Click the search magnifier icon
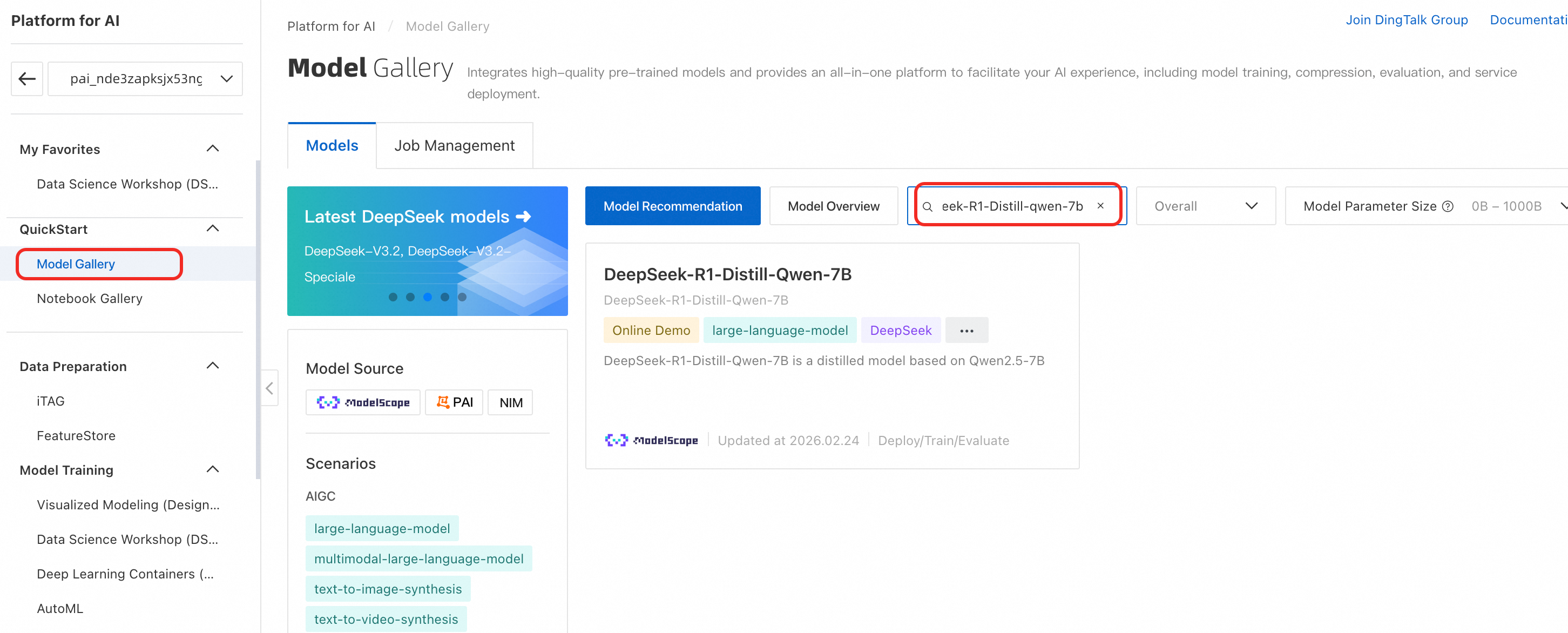Screen dimensions: 1568x633 coord(928,206)
